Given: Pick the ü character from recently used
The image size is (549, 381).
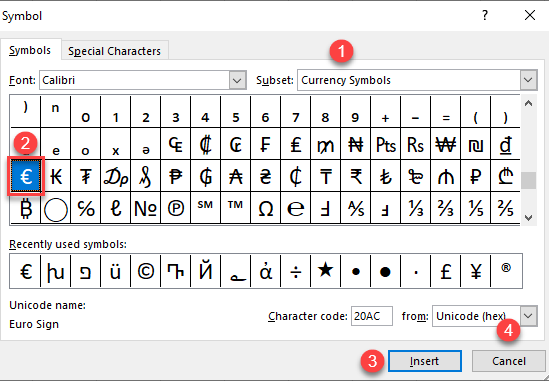Looking at the screenshot, I should (x=116, y=271).
